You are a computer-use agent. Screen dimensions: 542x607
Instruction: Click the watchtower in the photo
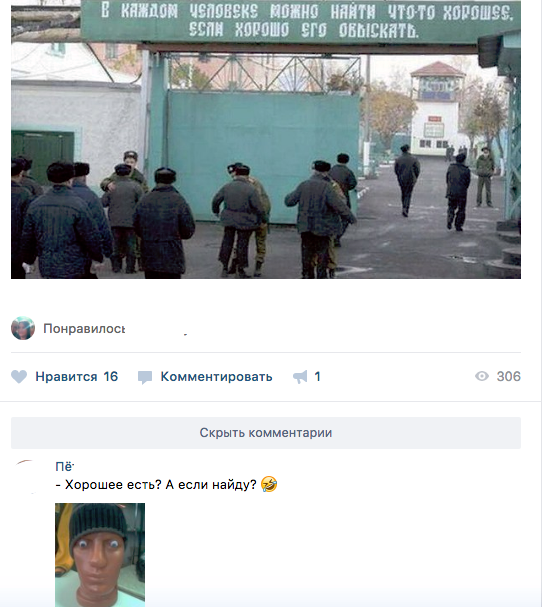click(x=436, y=108)
